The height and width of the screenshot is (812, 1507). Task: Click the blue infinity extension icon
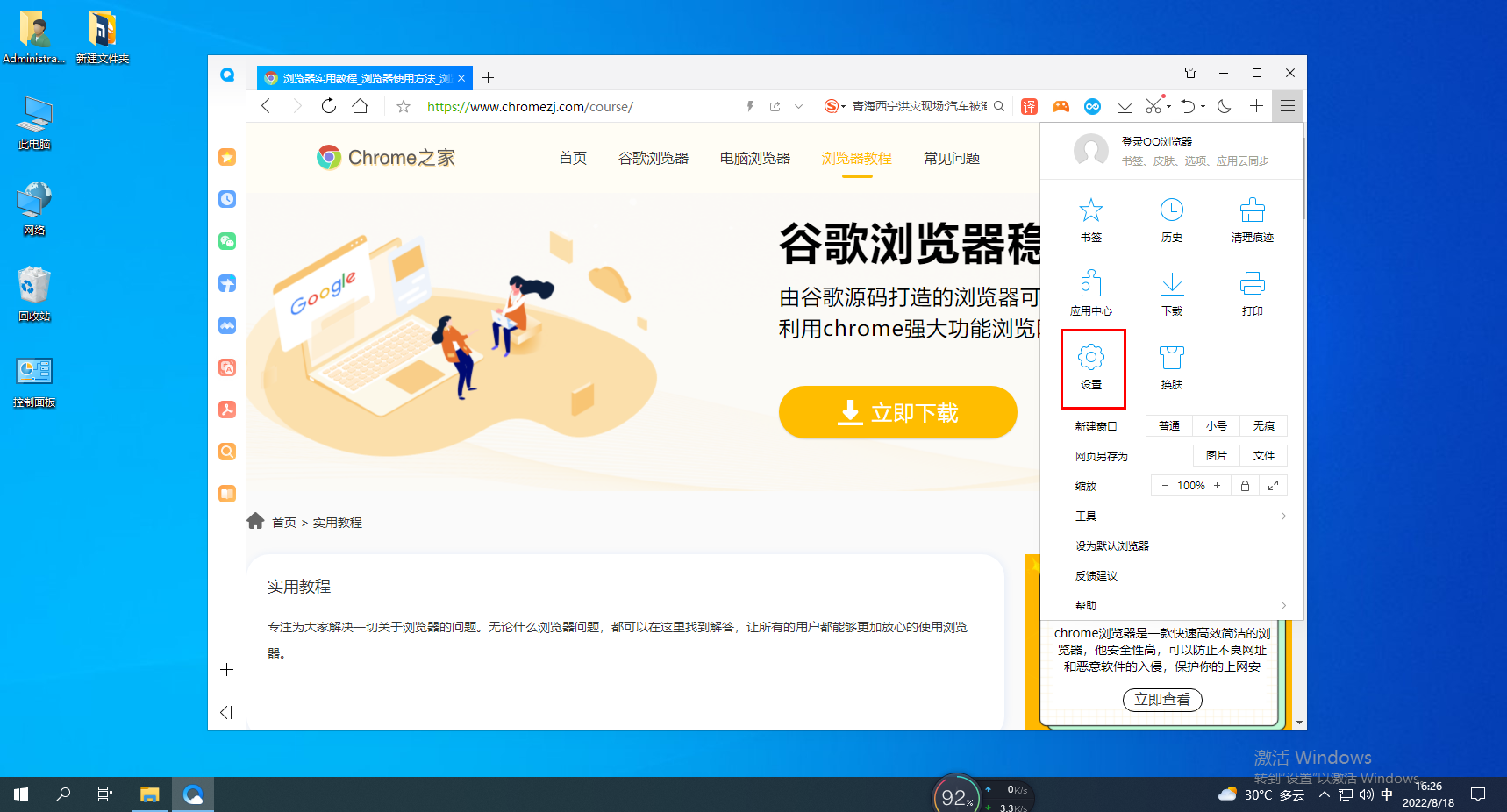click(1092, 106)
